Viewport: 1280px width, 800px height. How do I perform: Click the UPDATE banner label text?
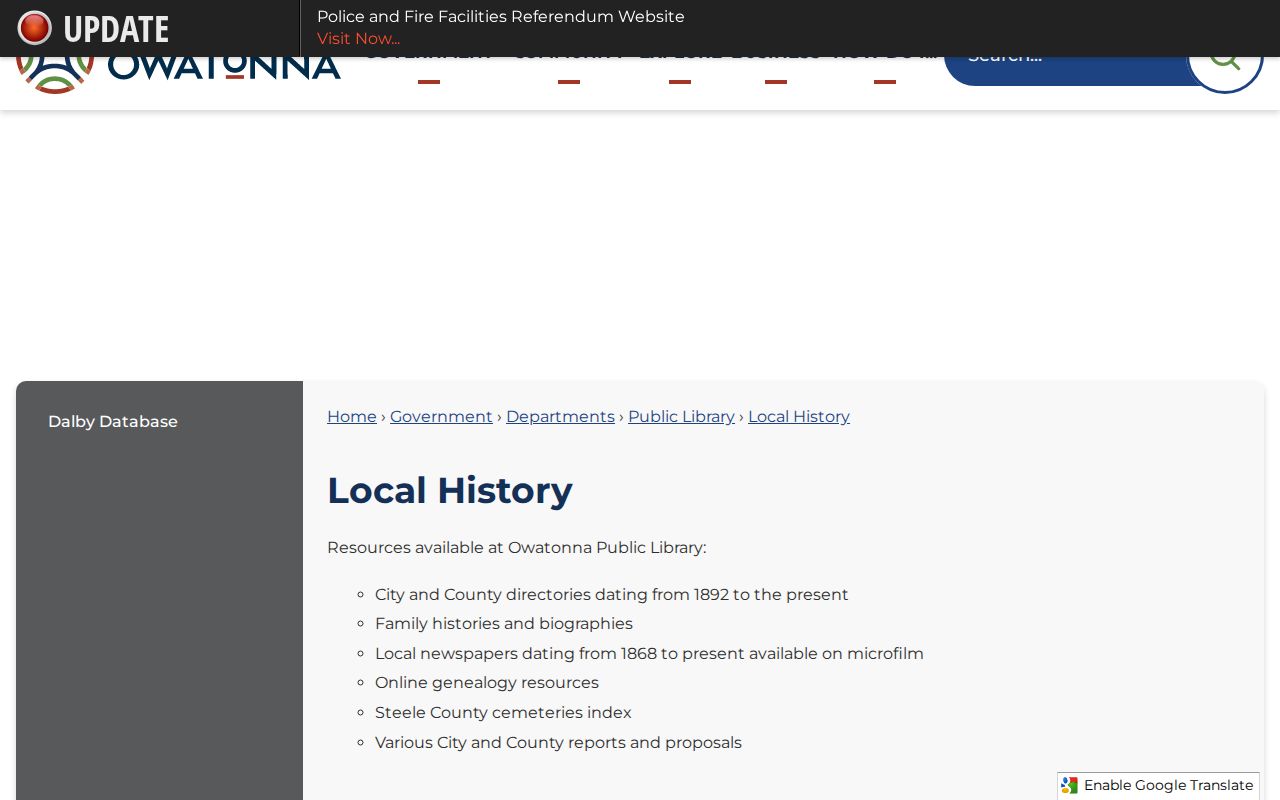click(x=116, y=29)
